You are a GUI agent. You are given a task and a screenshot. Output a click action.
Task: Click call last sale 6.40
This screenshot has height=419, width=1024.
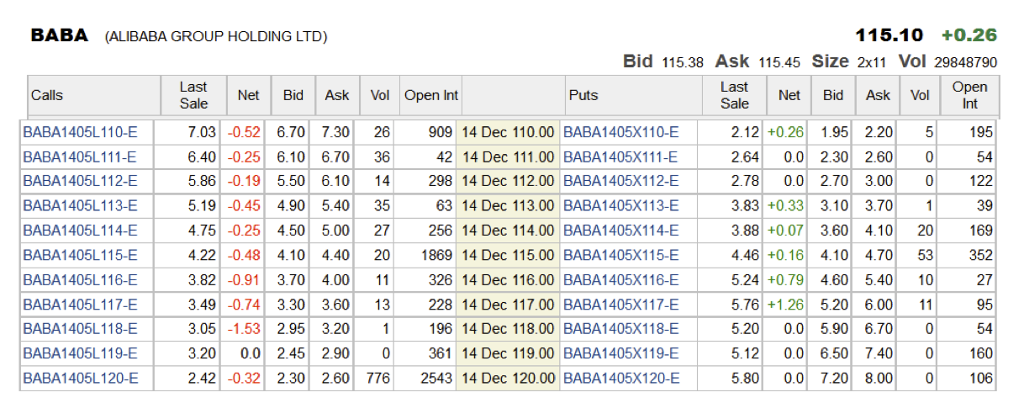pyautogui.click(x=202, y=157)
